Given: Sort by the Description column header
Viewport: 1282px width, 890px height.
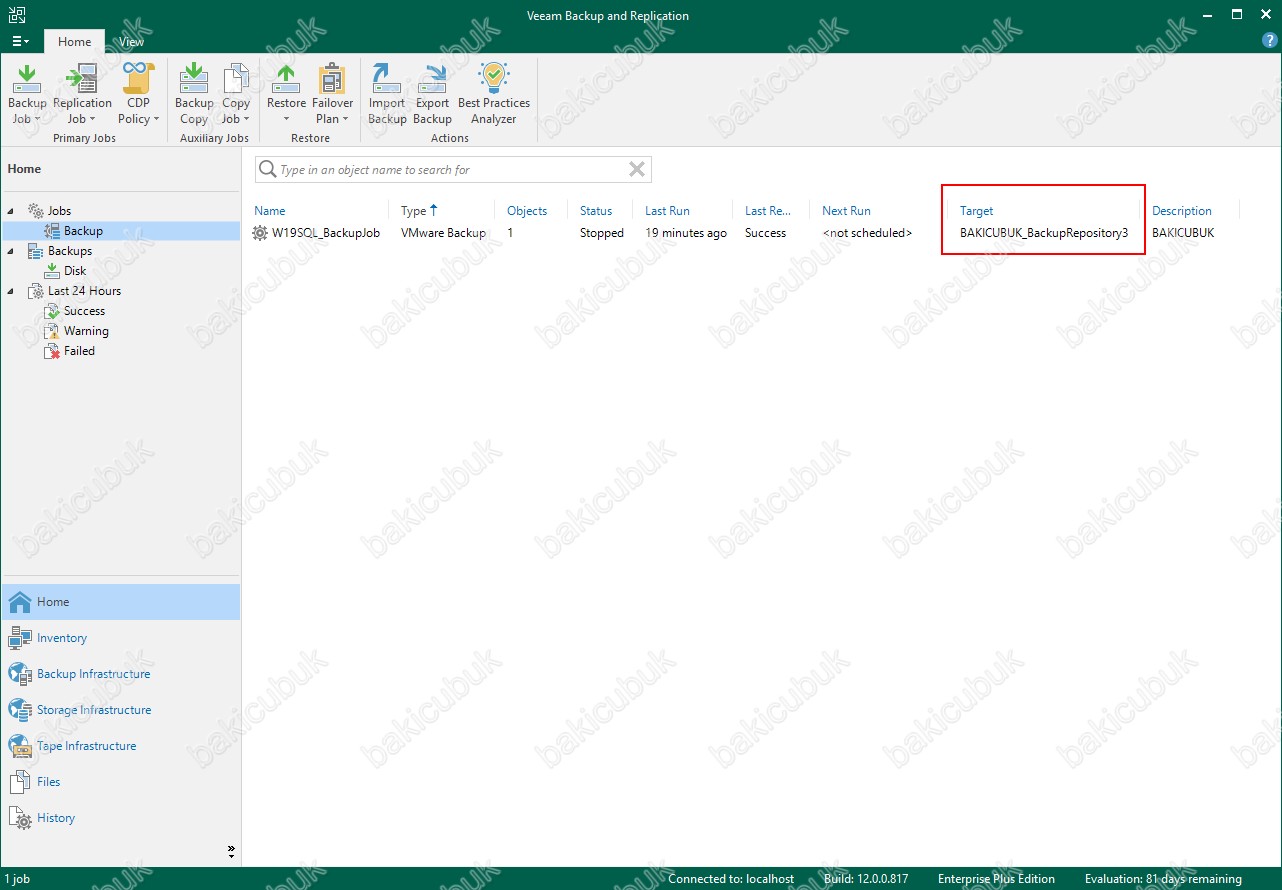Looking at the screenshot, I should coord(1182,211).
